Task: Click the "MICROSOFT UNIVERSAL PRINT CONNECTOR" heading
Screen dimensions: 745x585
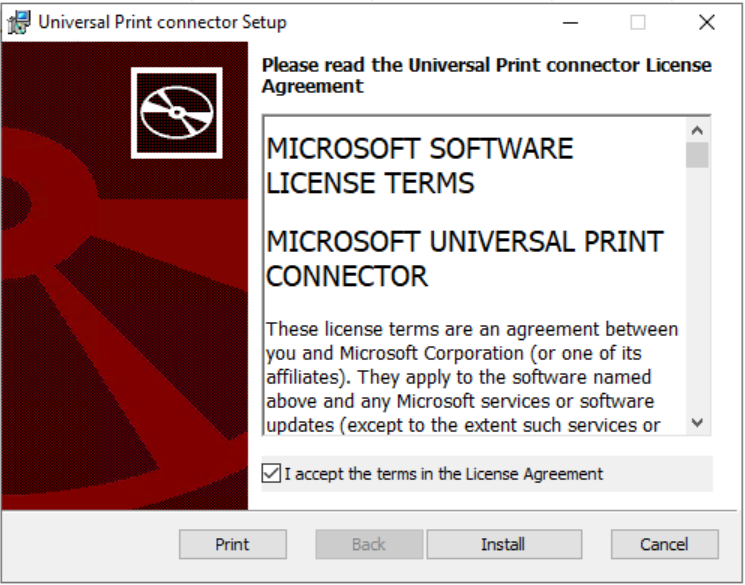Action: point(464,258)
